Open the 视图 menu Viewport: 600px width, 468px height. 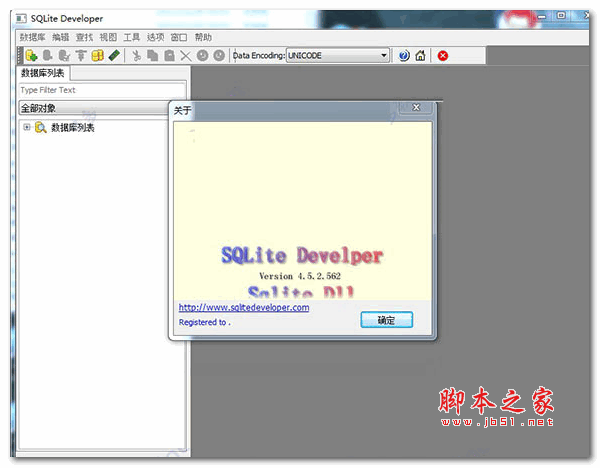(108, 37)
